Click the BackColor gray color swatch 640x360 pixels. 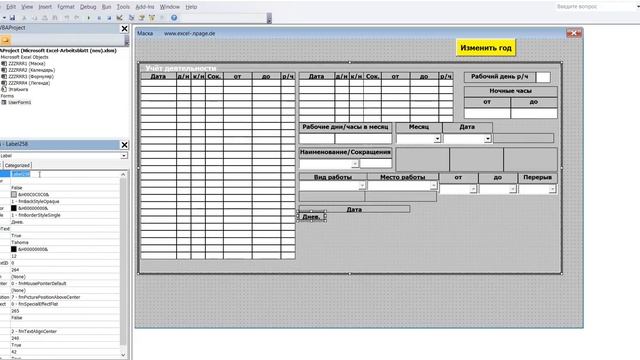point(14,195)
